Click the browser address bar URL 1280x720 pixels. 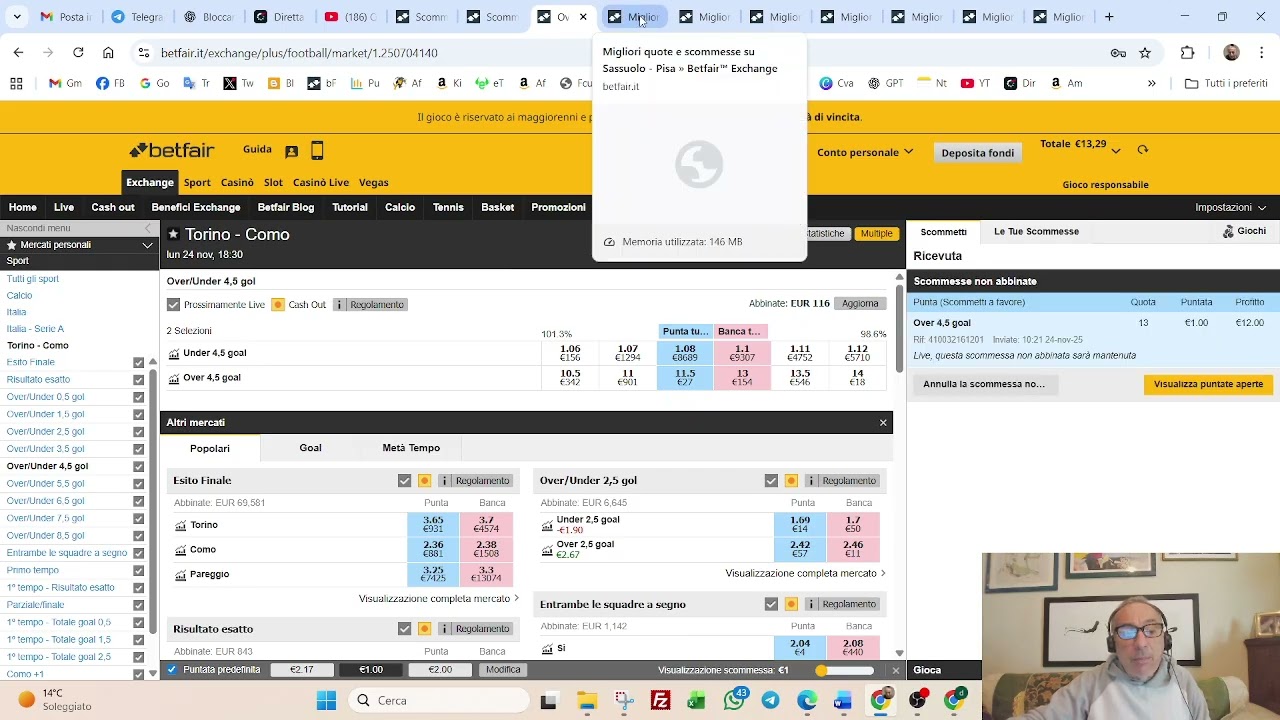point(299,53)
